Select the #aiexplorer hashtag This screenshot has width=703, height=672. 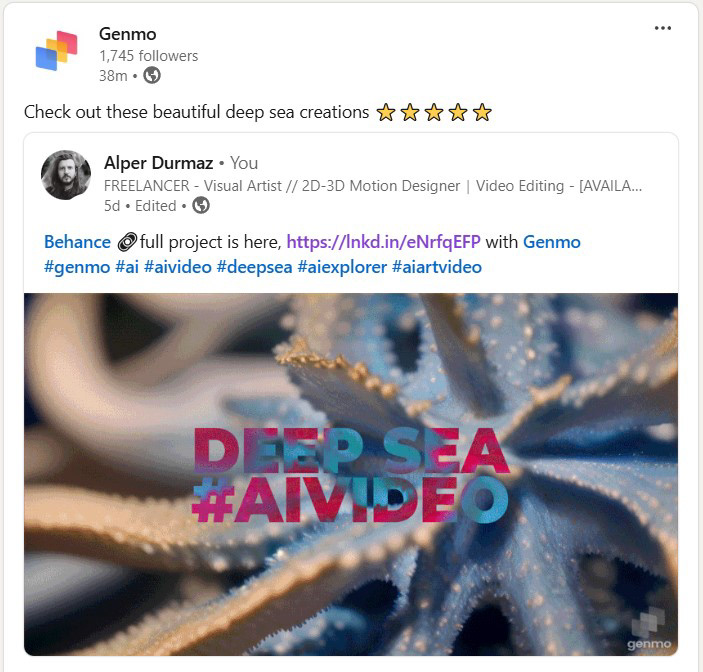point(342,267)
